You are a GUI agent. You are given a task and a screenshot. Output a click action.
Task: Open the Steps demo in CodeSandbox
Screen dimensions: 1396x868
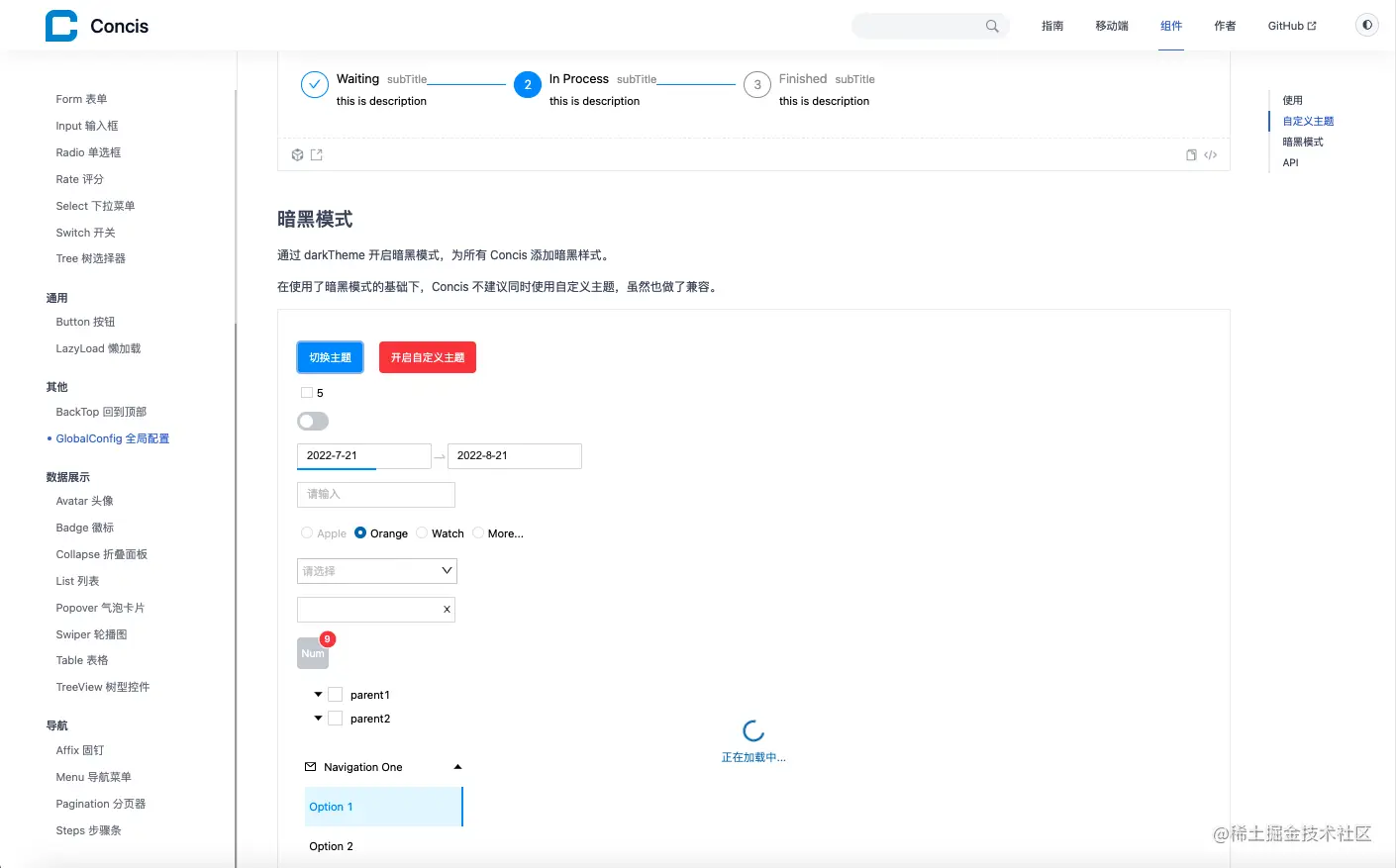coord(297,154)
